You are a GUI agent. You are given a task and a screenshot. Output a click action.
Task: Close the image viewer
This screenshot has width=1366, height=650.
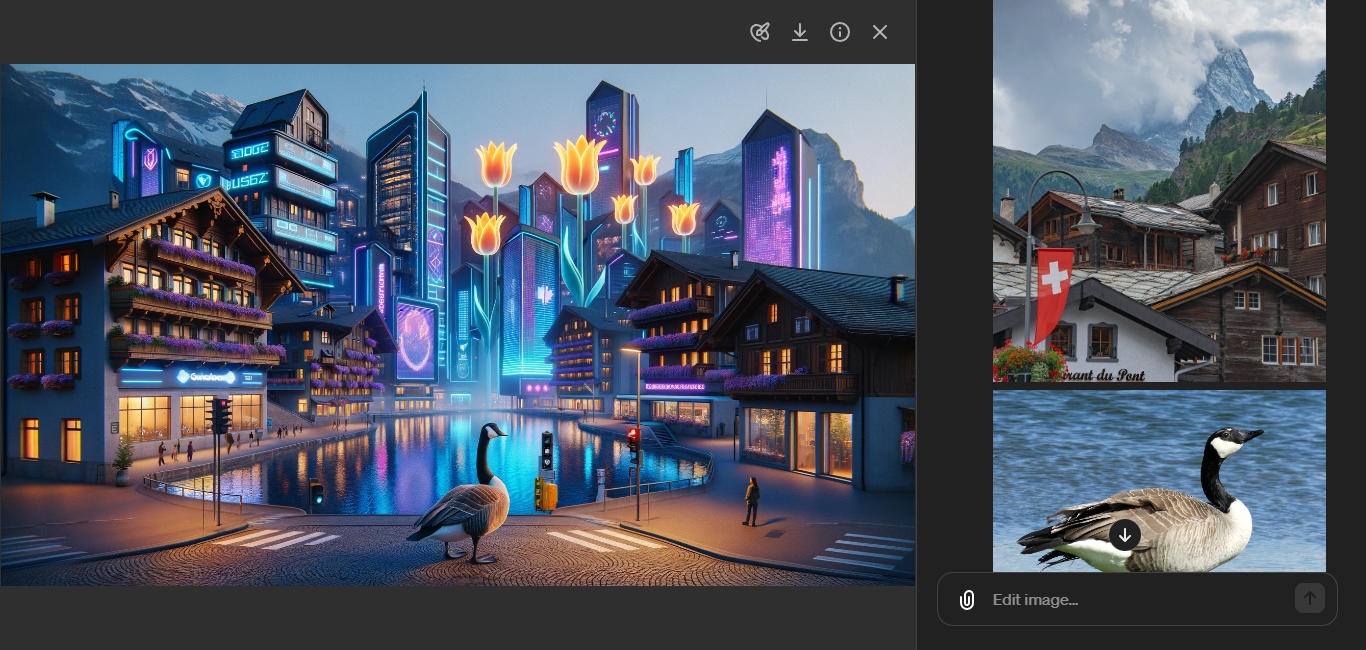coord(880,32)
